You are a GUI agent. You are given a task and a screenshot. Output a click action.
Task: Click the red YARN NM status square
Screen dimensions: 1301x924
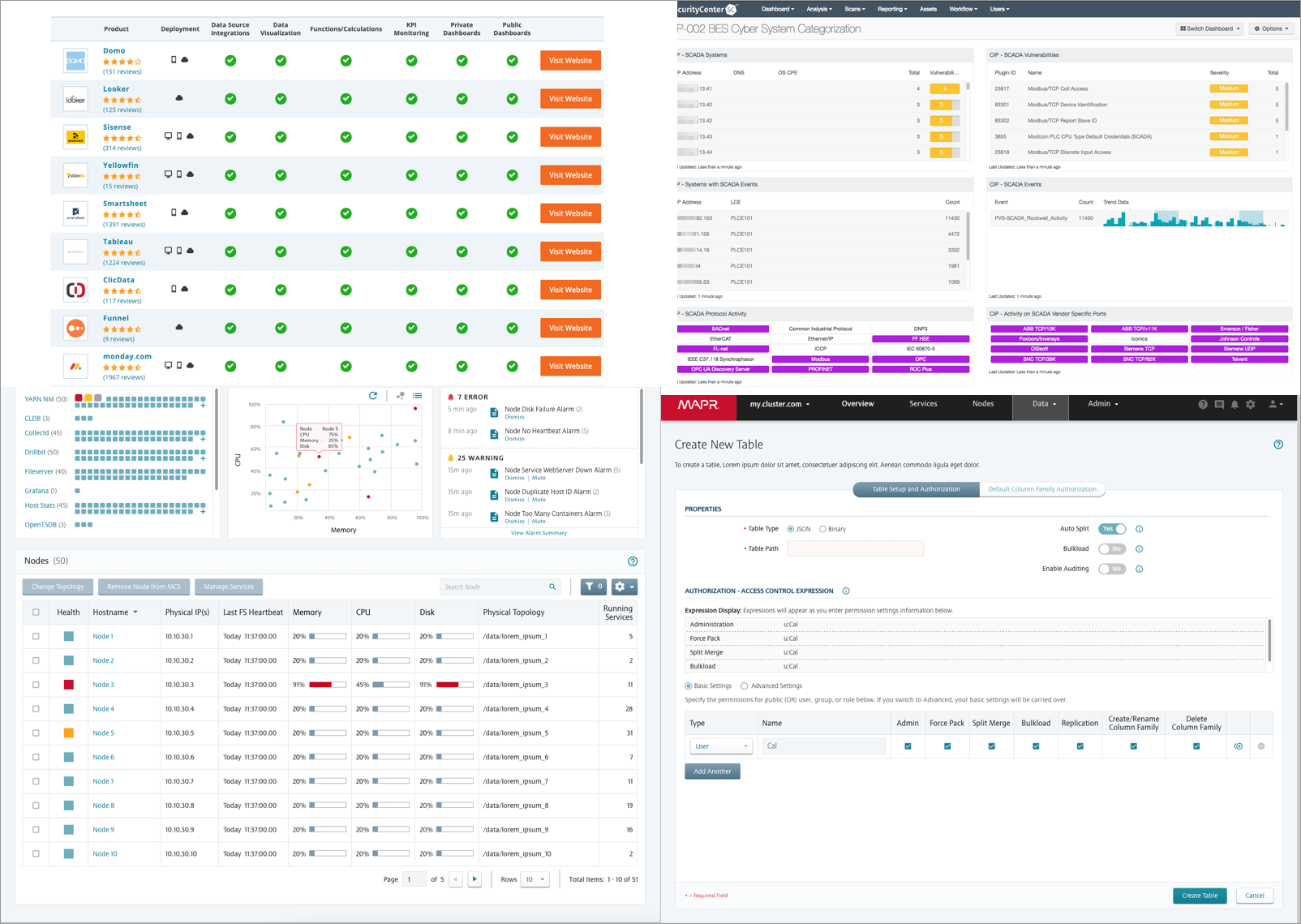coord(79,398)
